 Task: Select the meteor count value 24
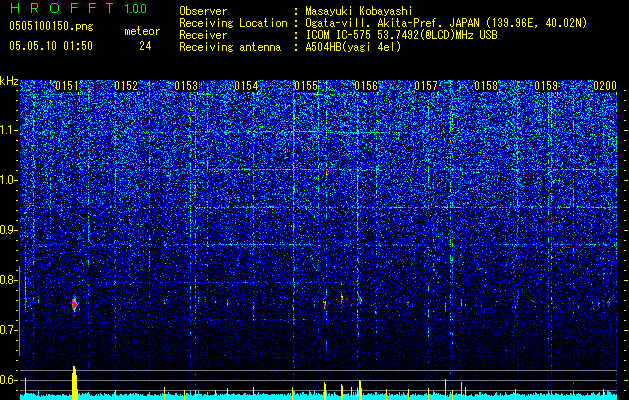pos(145,46)
